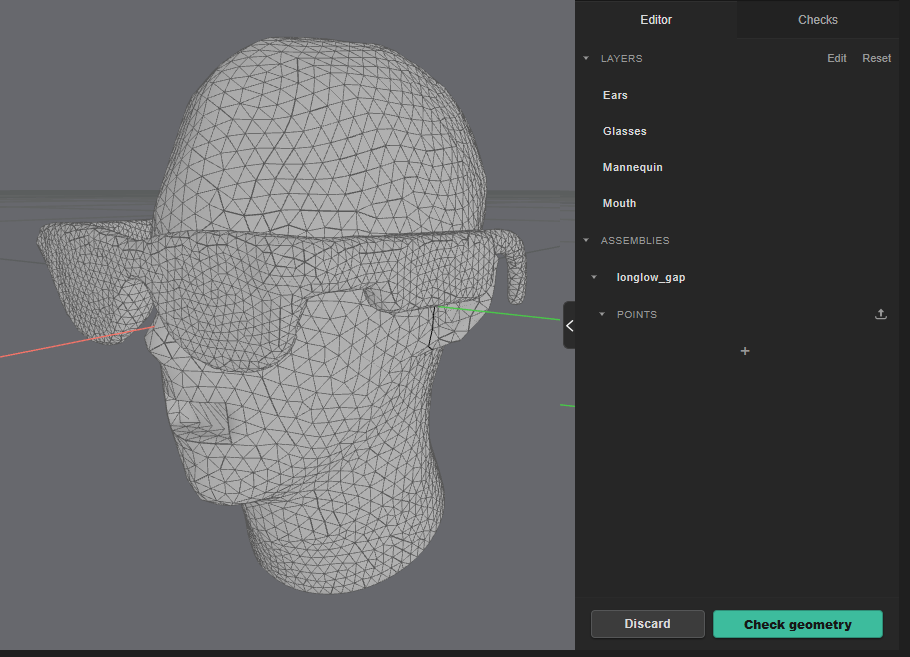Select the longlow_gap assembly name

(651, 277)
